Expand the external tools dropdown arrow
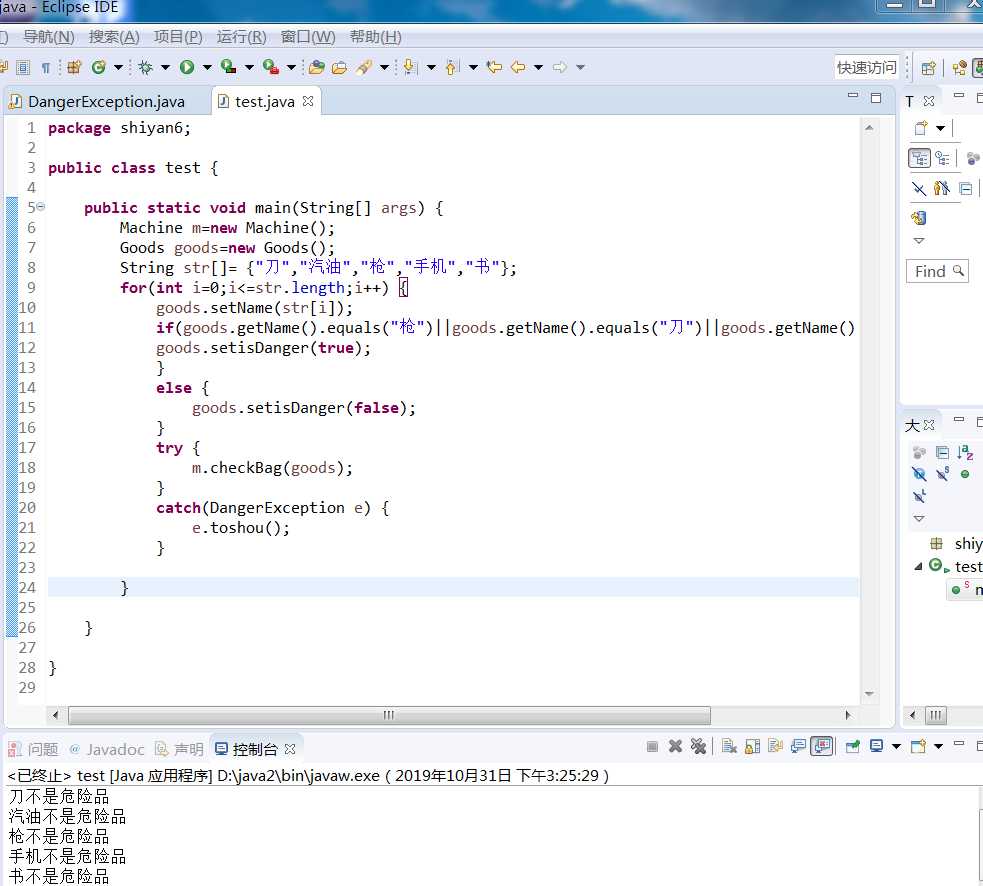This screenshot has height=886, width=983. coord(291,67)
